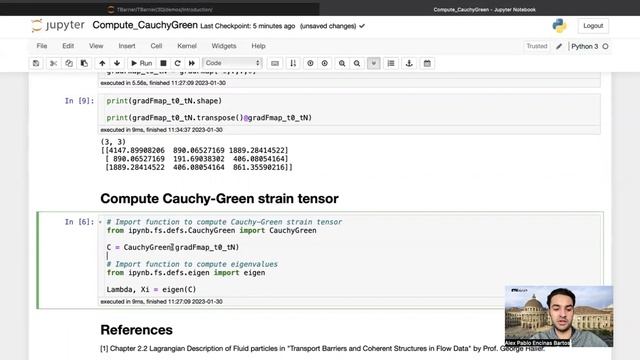Open the Help menu
The width and height of the screenshot is (640, 360).
pos(258,46)
